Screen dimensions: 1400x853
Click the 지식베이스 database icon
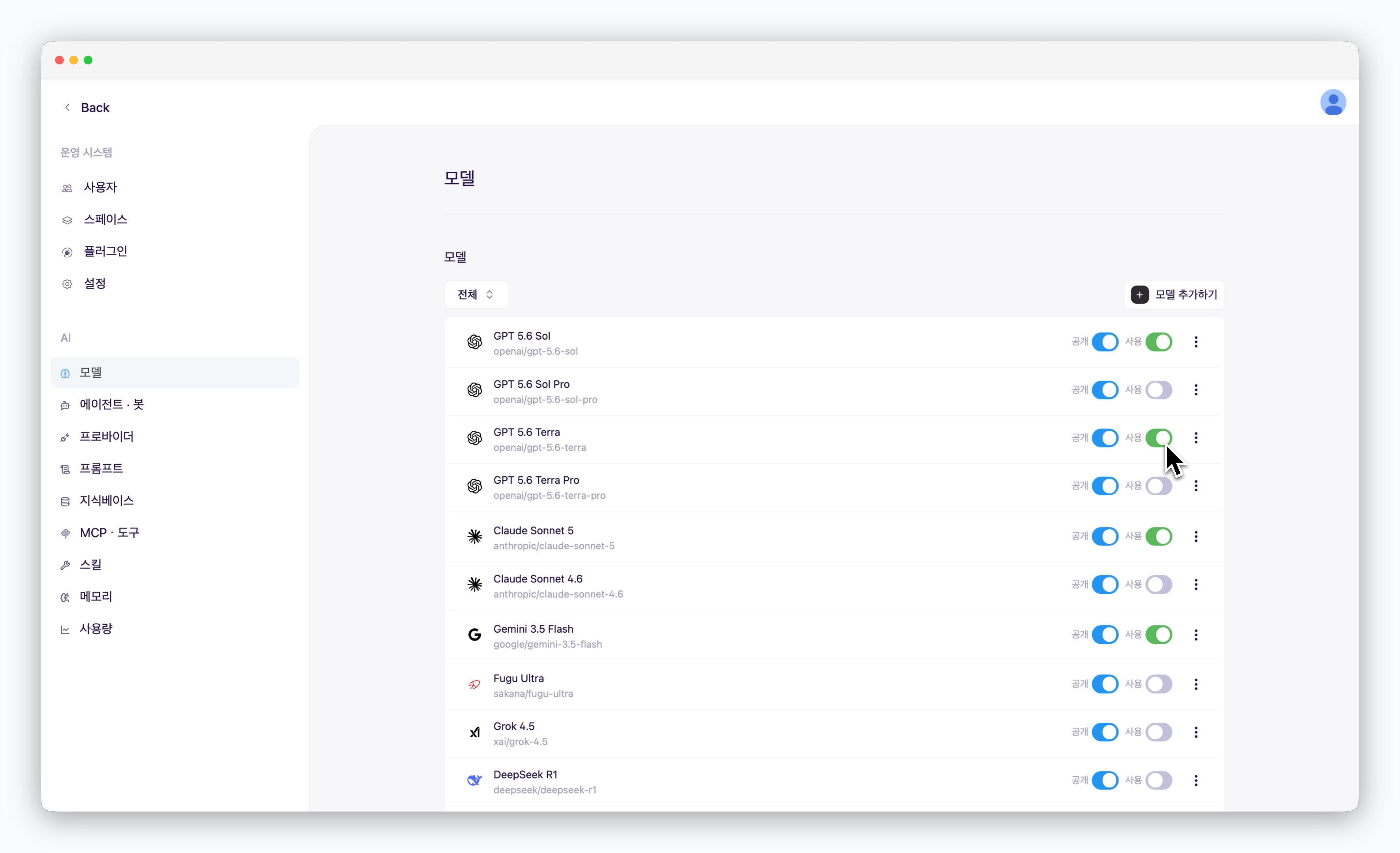click(x=65, y=501)
